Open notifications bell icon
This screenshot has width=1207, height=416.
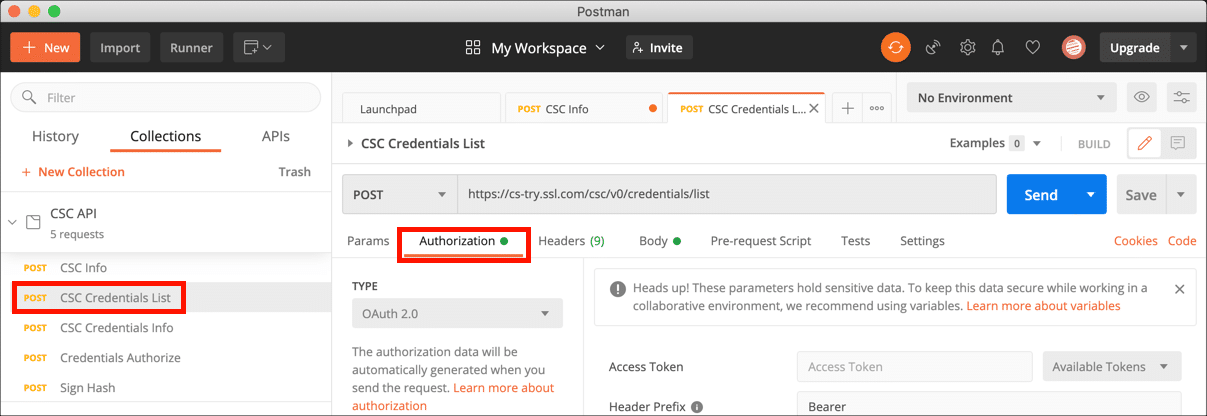(998, 47)
